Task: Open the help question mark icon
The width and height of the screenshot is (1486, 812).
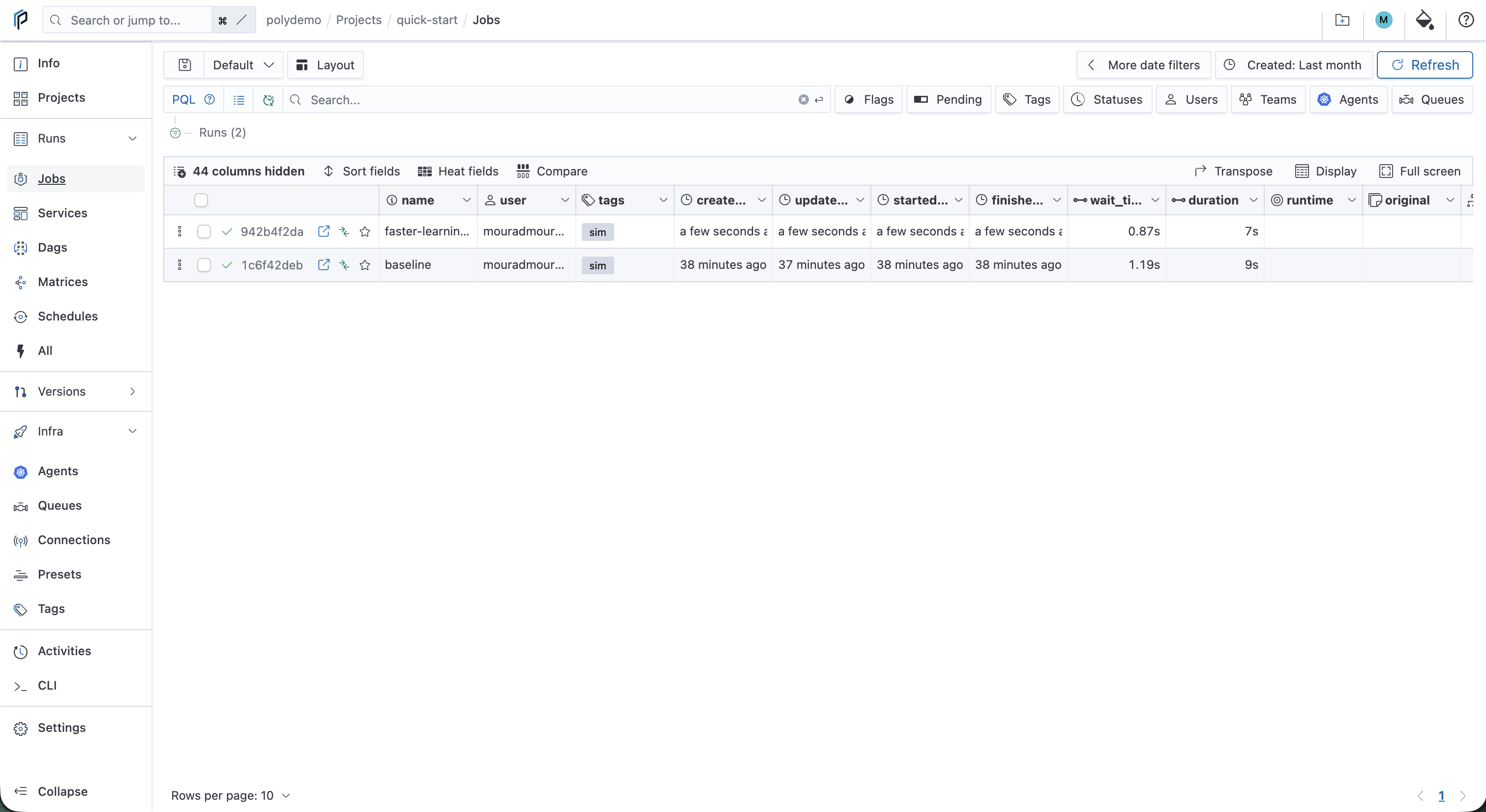Action: coord(1466,20)
